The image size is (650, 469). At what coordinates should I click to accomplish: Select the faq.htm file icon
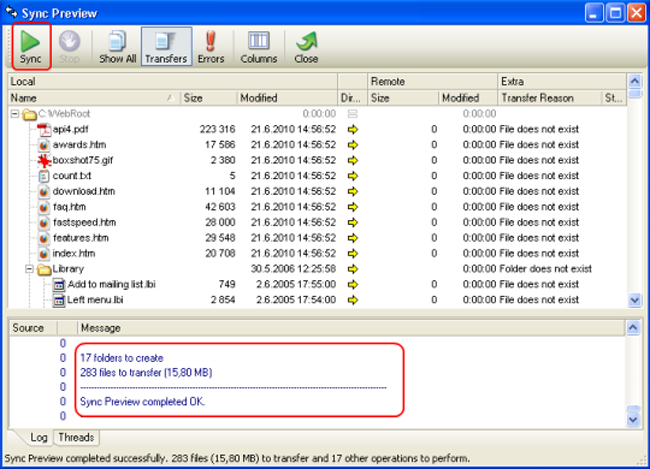44,207
